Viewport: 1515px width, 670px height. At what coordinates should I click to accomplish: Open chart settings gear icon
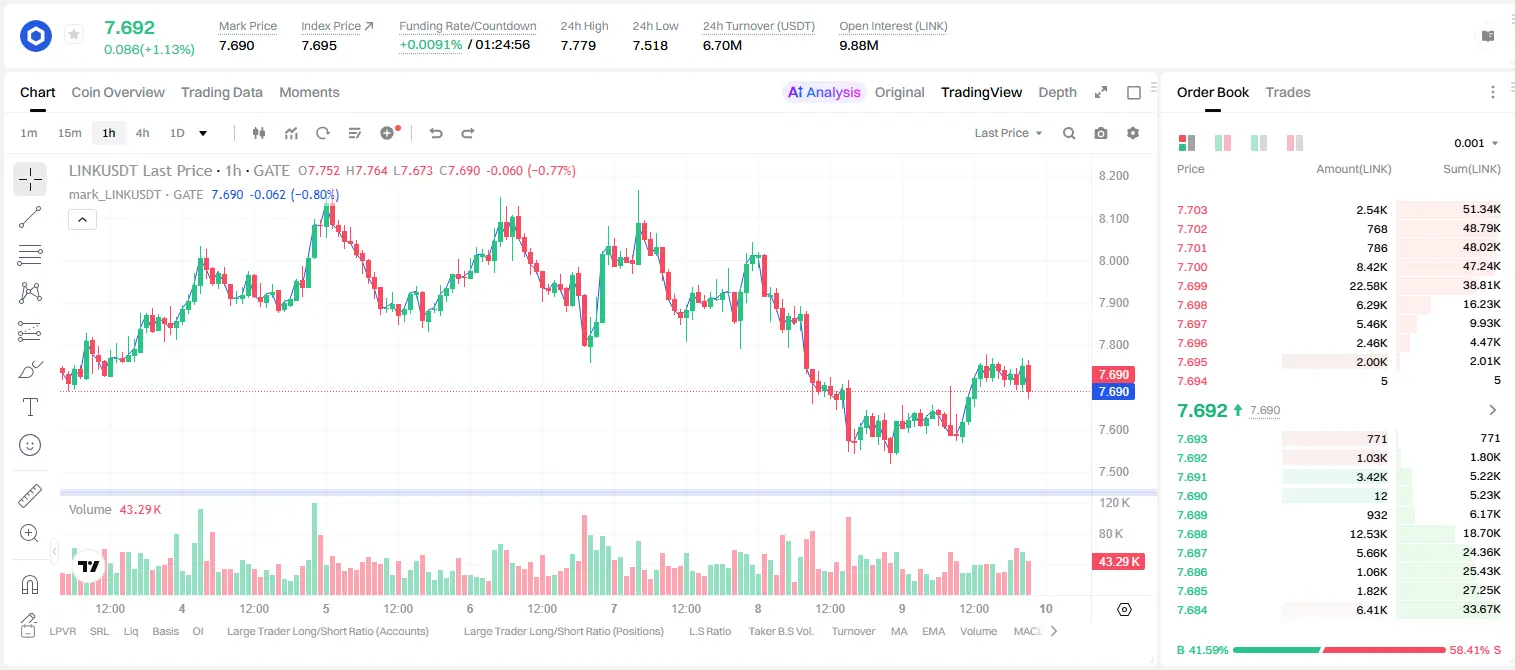click(1133, 133)
